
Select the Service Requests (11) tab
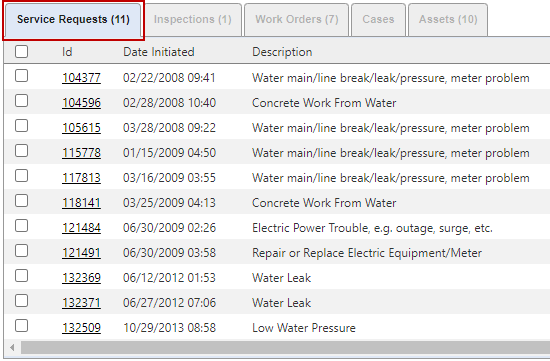(x=73, y=20)
